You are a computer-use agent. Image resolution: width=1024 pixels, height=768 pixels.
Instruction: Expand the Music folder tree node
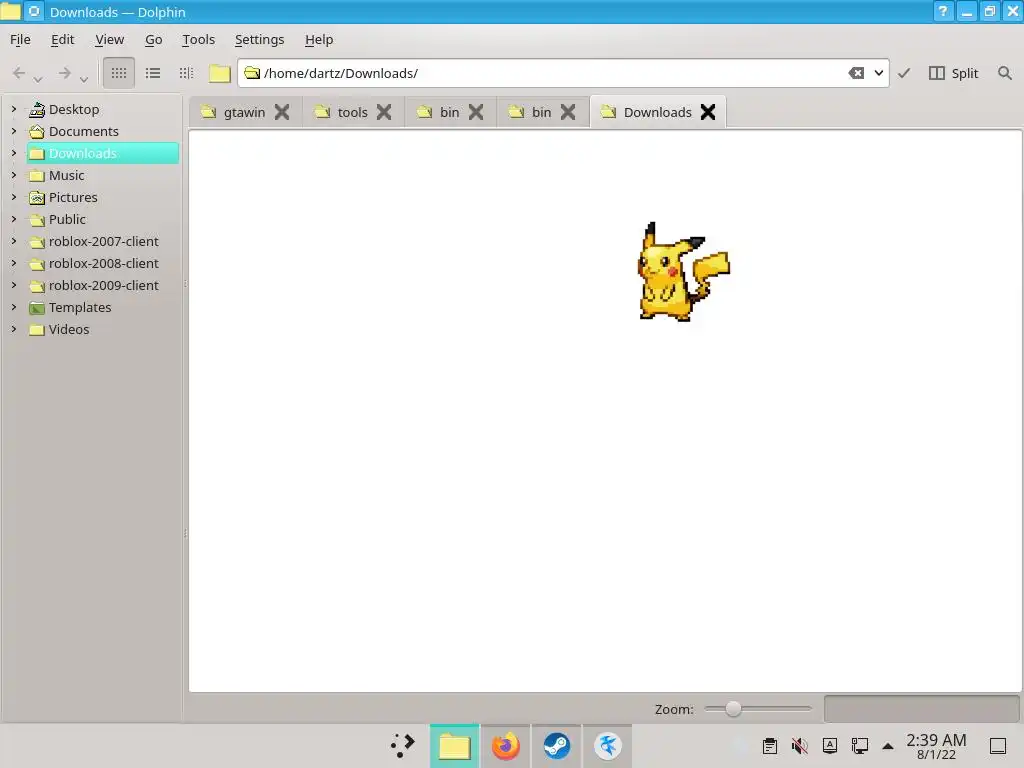click(x=14, y=175)
